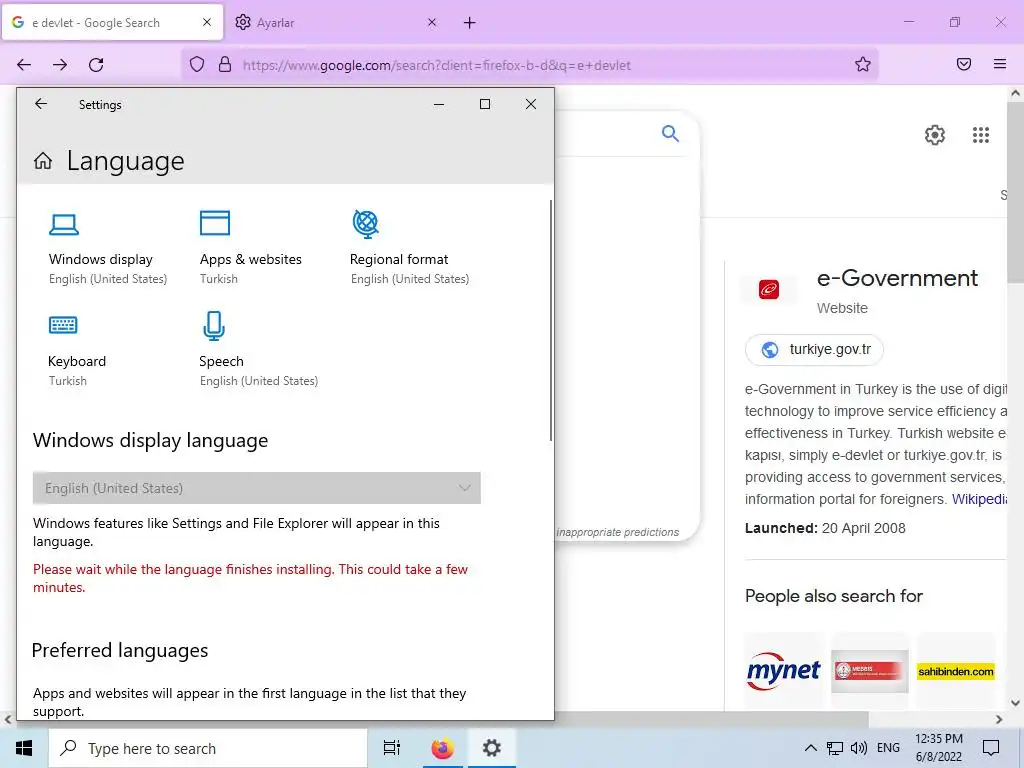
Task: Click the Firefox page vertical scrollbar
Action: (1016, 191)
